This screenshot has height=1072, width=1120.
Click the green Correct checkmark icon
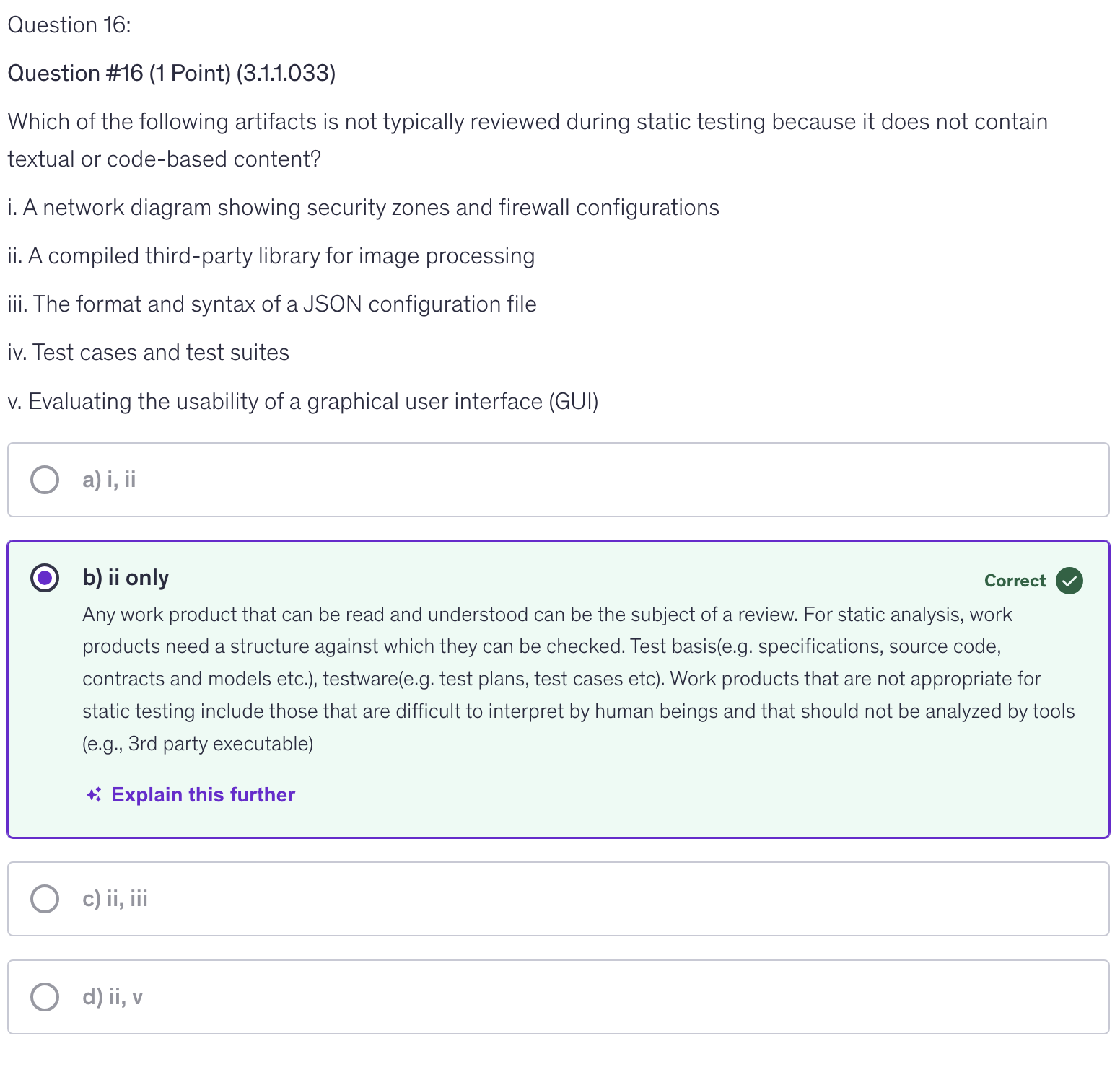click(x=1069, y=581)
